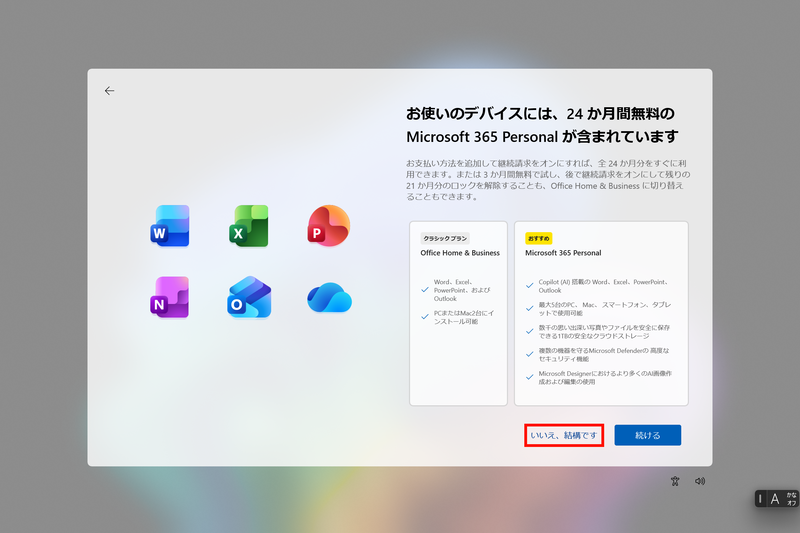Image resolution: width=800 pixels, height=533 pixels.
Task: Open the volume speaker icon
Action: (x=700, y=481)
